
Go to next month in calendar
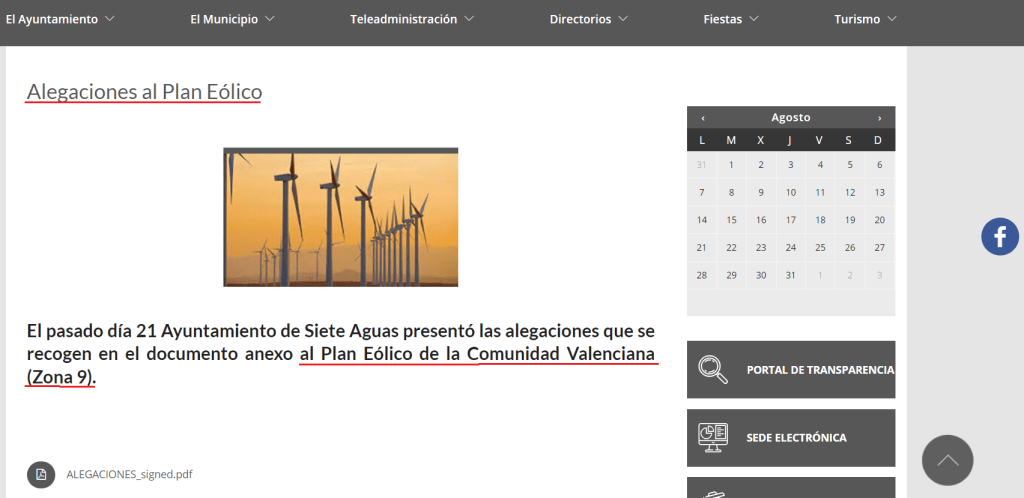pyautogui.click(x=879, y=118)
